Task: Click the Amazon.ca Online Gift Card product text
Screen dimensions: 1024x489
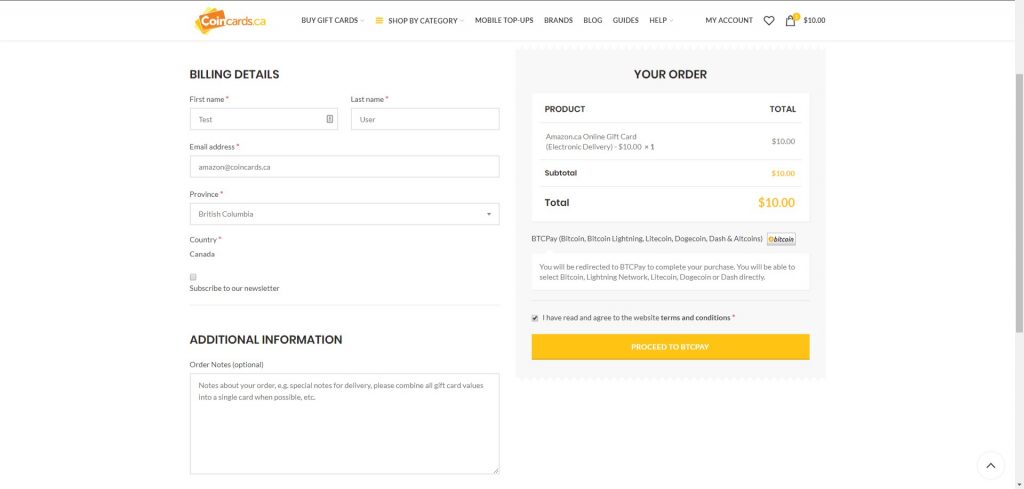Action: click(600, 142)
